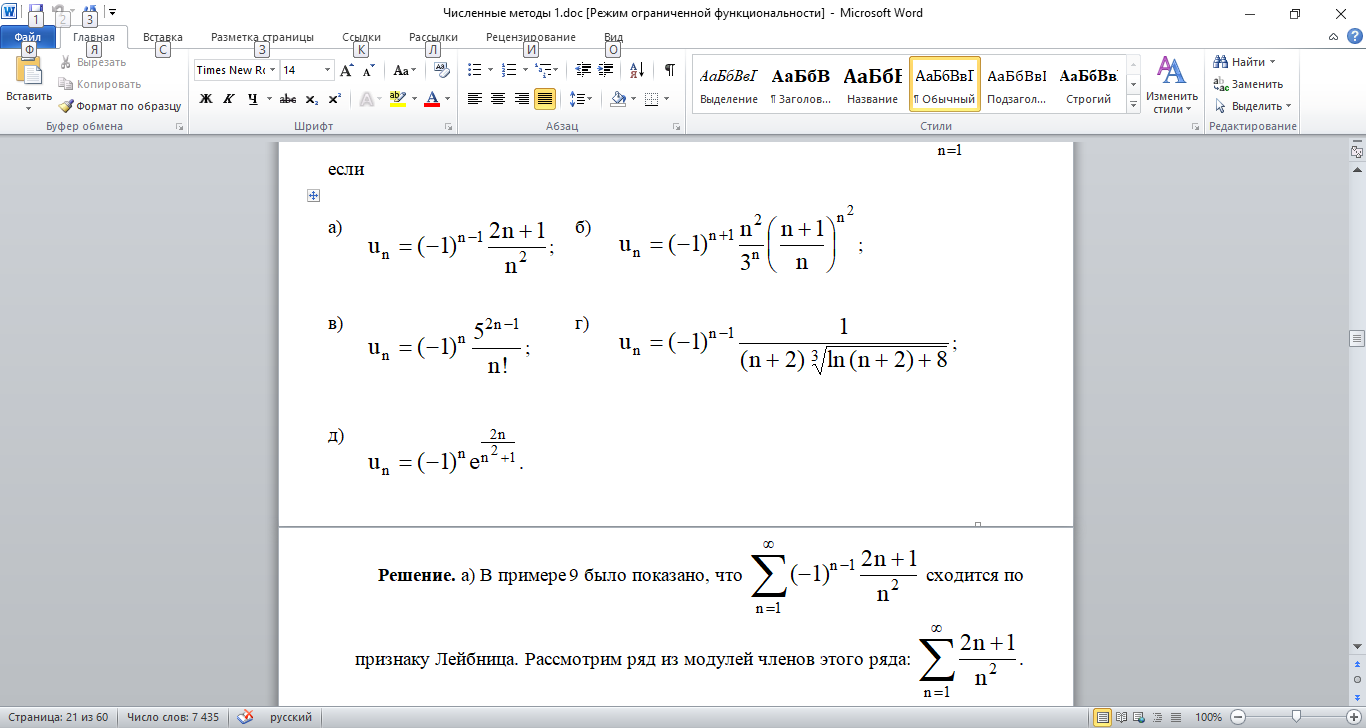Apply the Заголовок style

(x=801, y=85)
